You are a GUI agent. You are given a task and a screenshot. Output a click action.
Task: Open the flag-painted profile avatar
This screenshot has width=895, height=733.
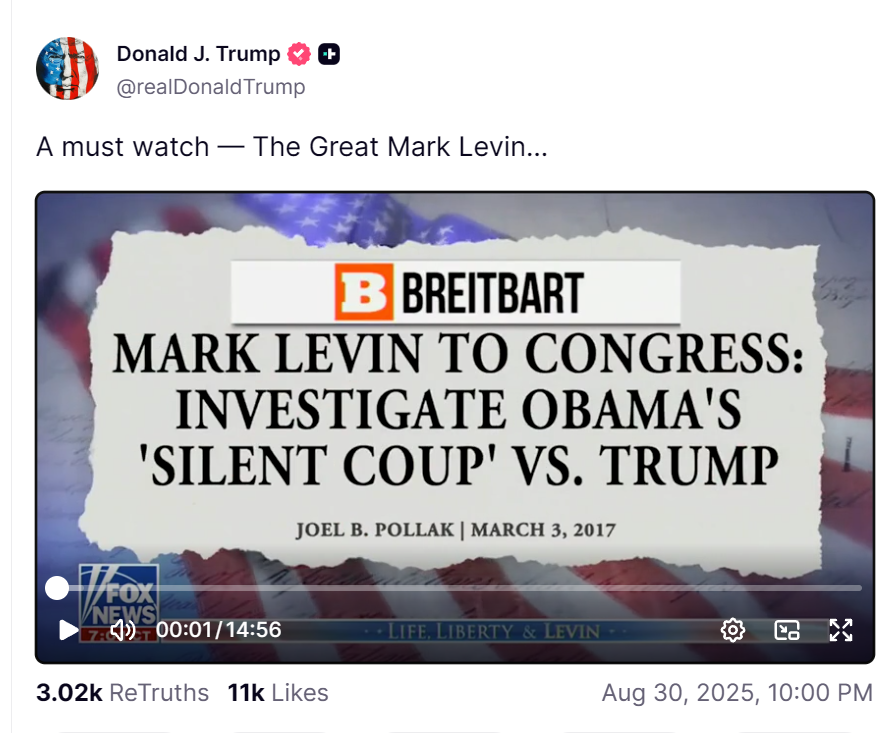coord(67,69)
